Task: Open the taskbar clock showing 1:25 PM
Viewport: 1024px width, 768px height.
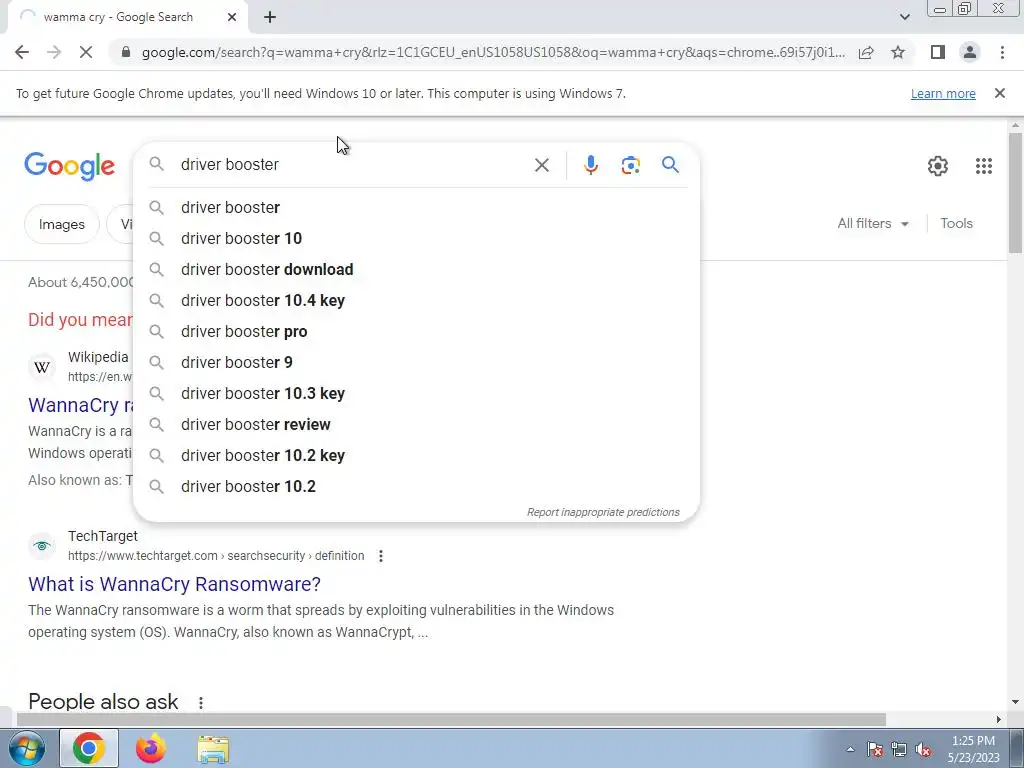Action: point(973,749)
